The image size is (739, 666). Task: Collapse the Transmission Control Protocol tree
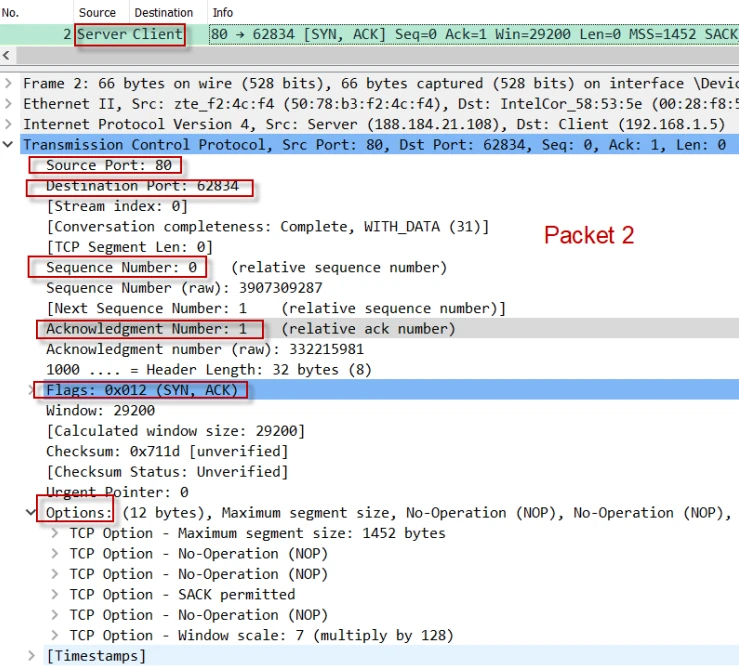tap(9, 145)
